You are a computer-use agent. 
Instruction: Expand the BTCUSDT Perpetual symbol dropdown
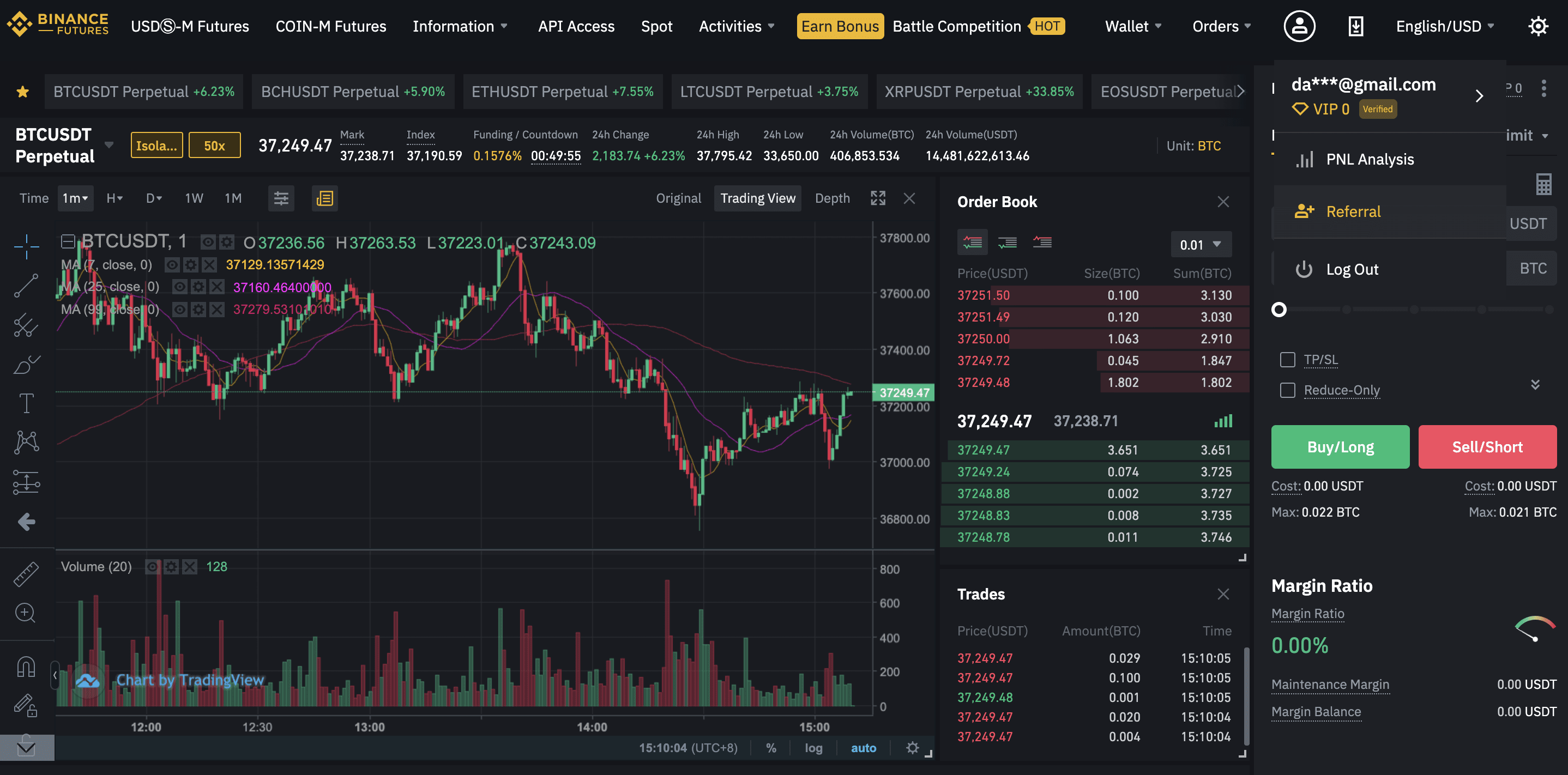[108, 145]
